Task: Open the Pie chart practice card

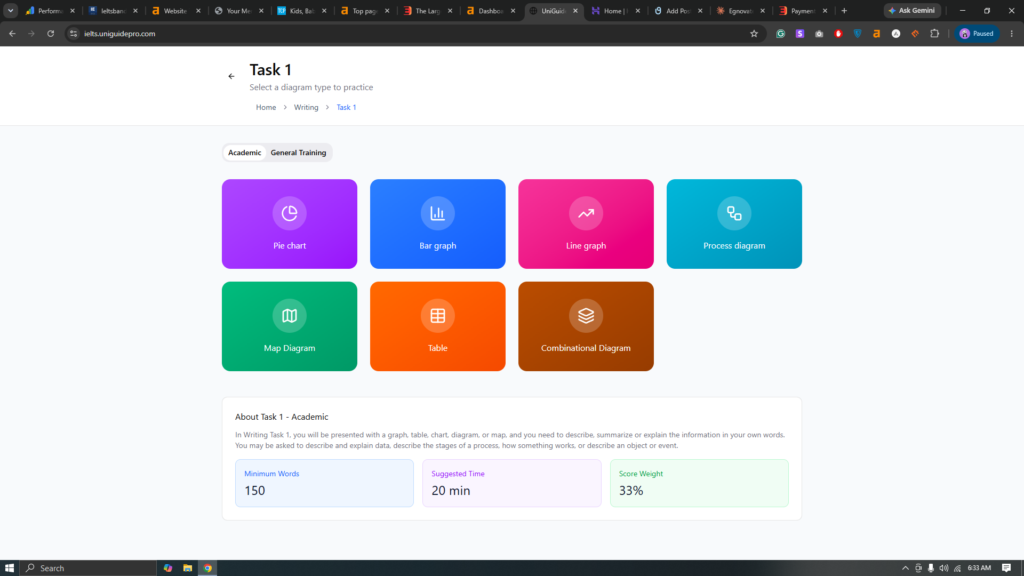Action: (x=289, y=224)
